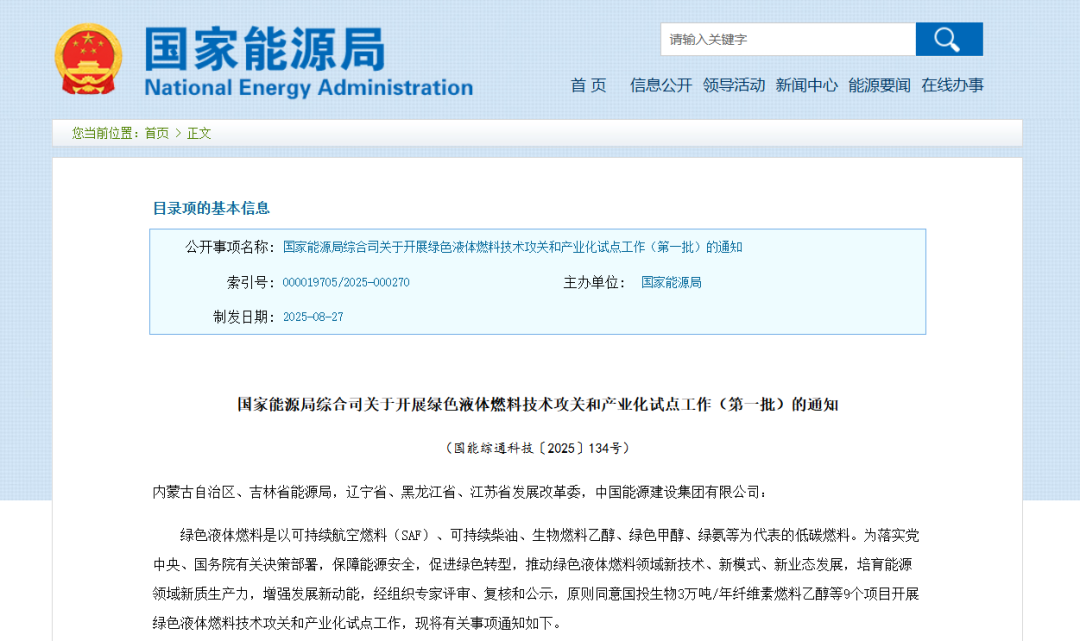Select 首页 in the top navigation
Viewport: 1080px width, 641px height.
[586, 86]
